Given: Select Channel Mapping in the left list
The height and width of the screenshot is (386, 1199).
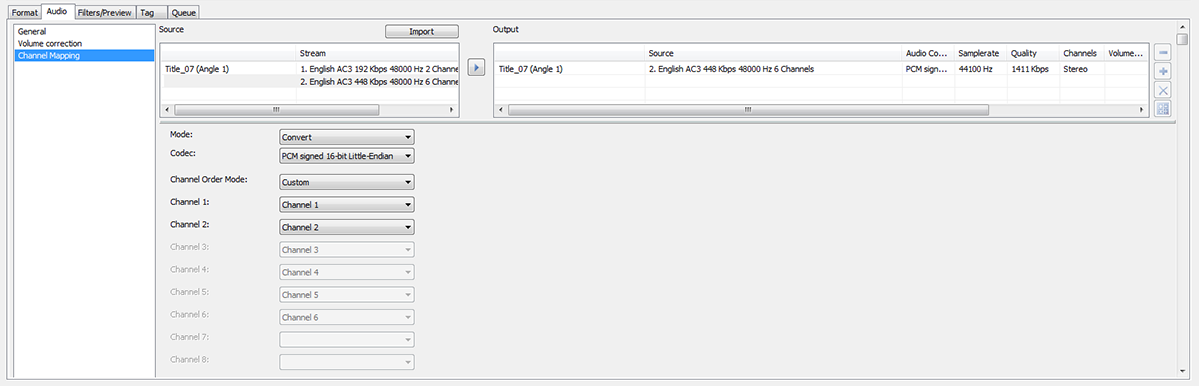Looking at the screenshot, I should 84,56.
